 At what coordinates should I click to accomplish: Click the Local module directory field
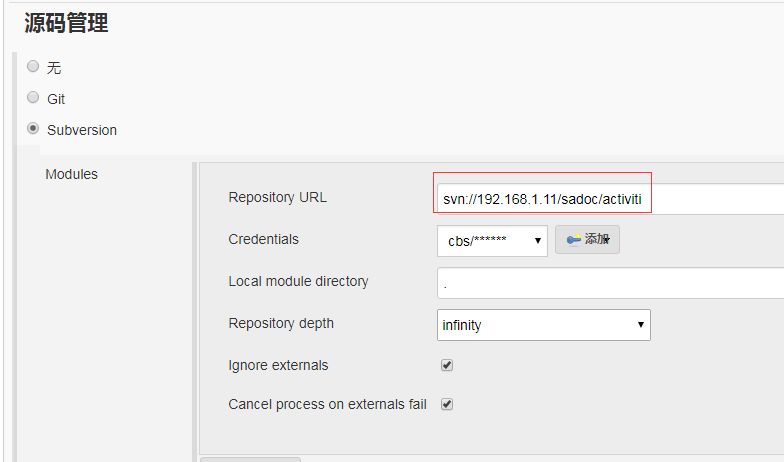(x=610, y=283)
